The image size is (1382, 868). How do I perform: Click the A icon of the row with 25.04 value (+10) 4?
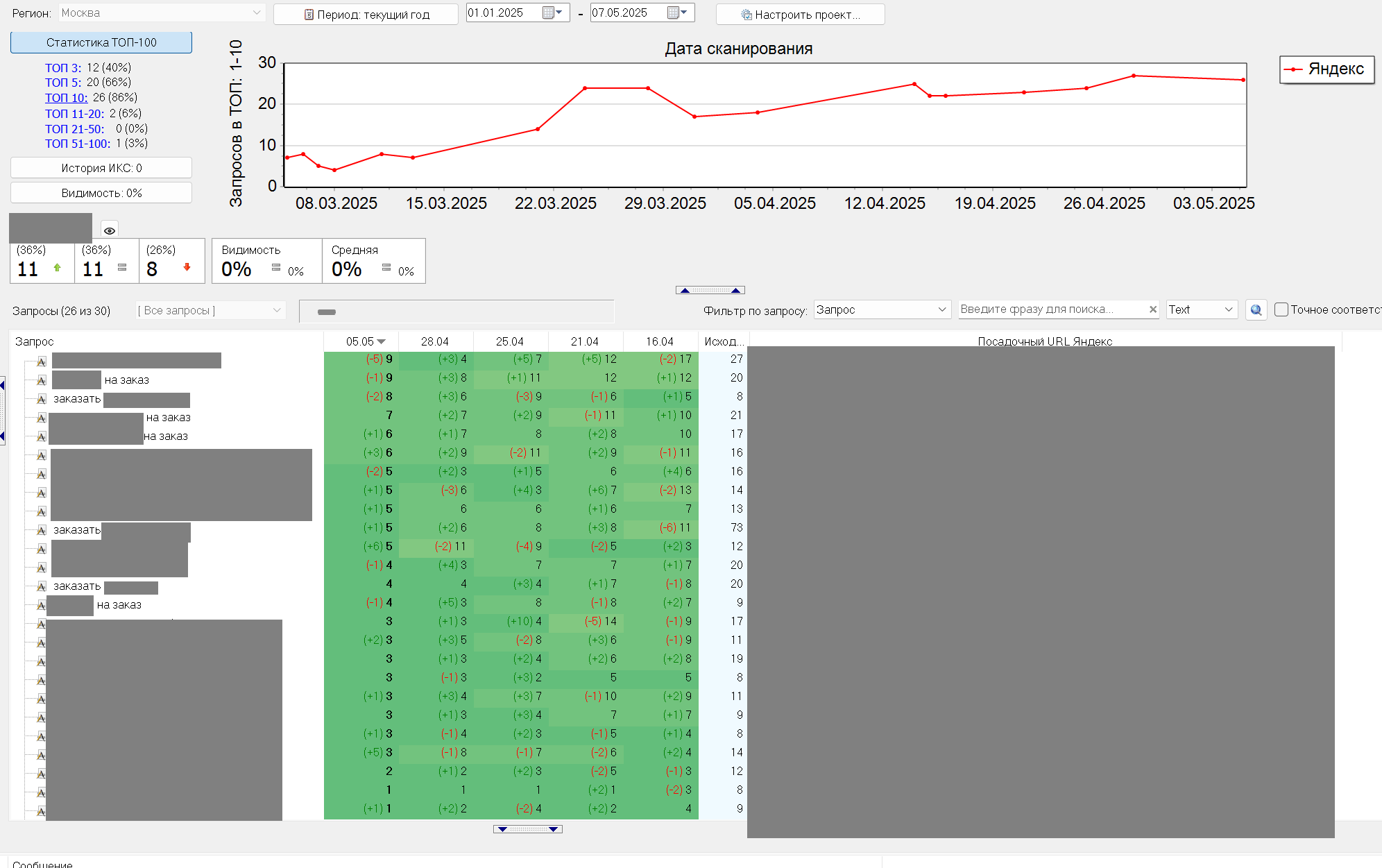[x=42, y=624]
